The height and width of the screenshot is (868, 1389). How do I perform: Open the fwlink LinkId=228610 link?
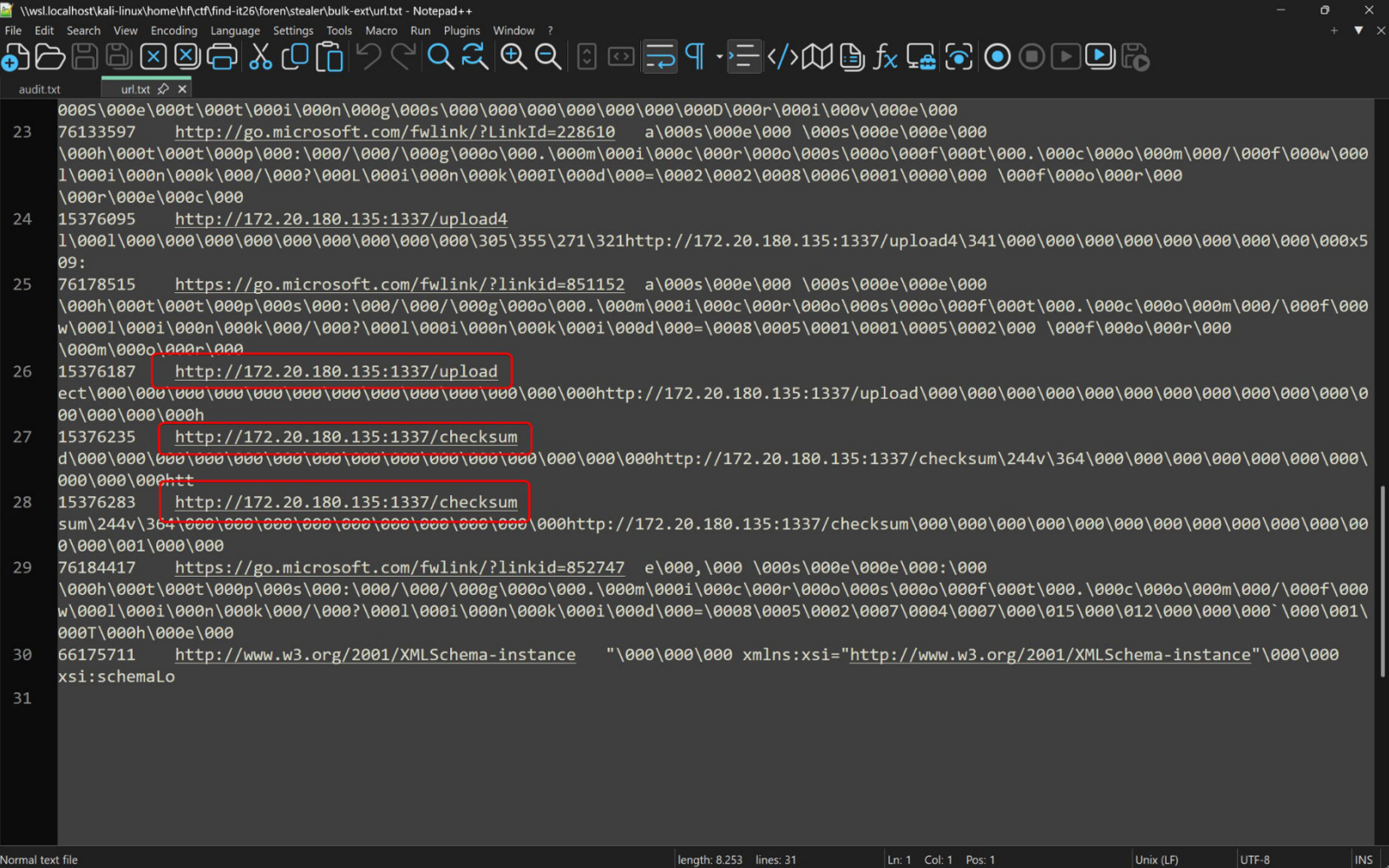point(395,132)
